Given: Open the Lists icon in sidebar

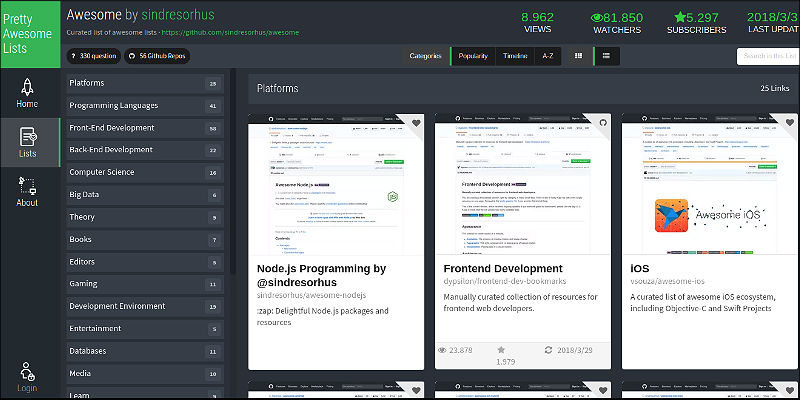Looking at the screenshot, I should [27, 137].
